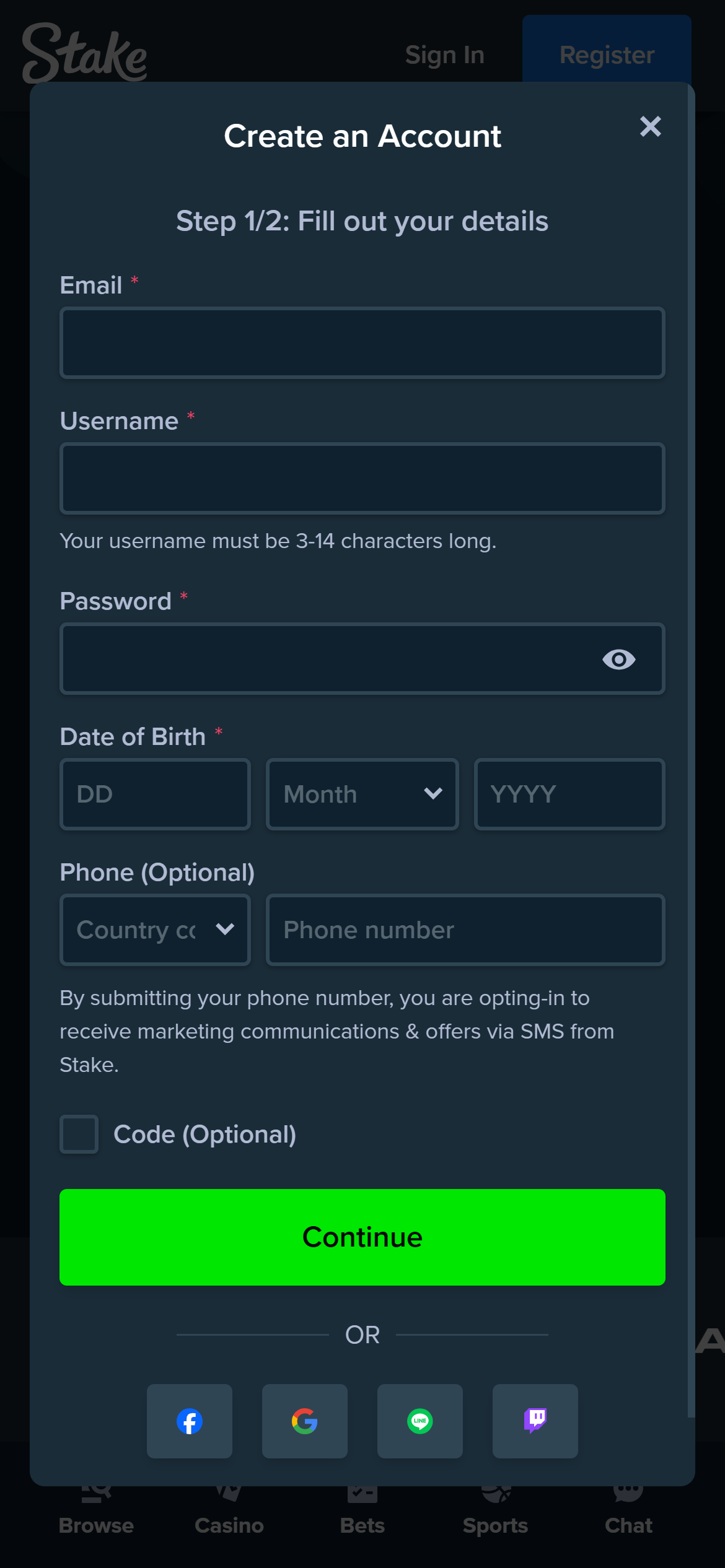The height and width of the screenshot is (1568, 725).
Task: Focus the Email input field
Action: (x=362, y=342)
